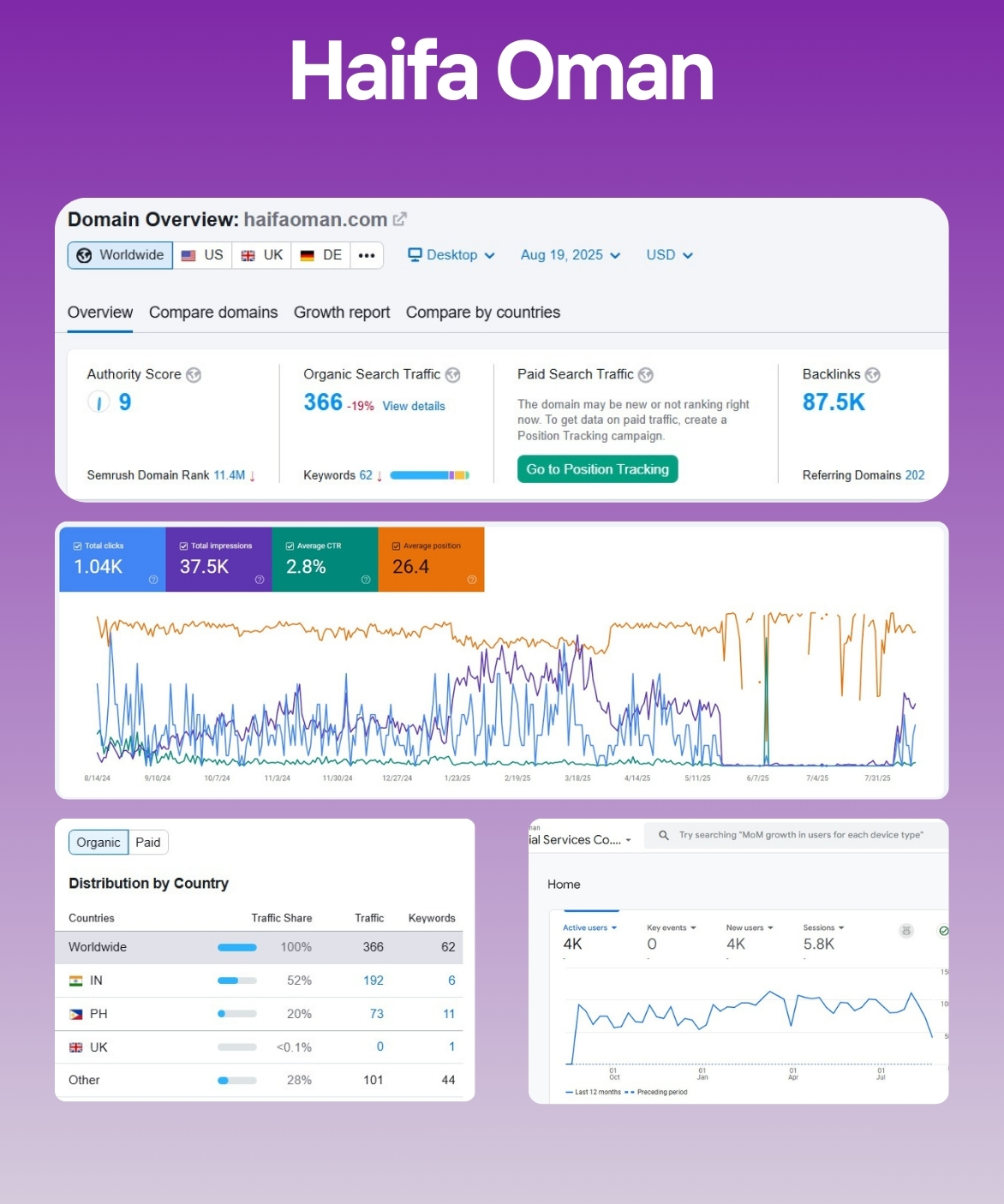This screenshot has width=1004, height=1204.
Task: Click the help icon on Total clicks card
Action: tap(153, 580)
